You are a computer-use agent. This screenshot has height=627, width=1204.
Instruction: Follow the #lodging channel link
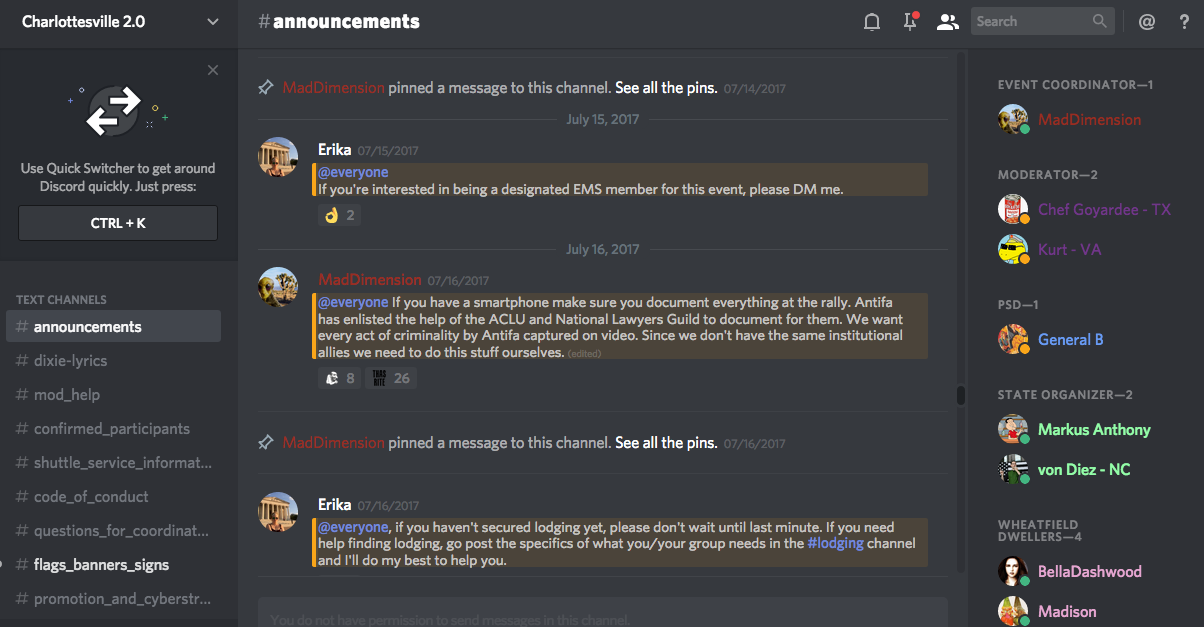835,544
